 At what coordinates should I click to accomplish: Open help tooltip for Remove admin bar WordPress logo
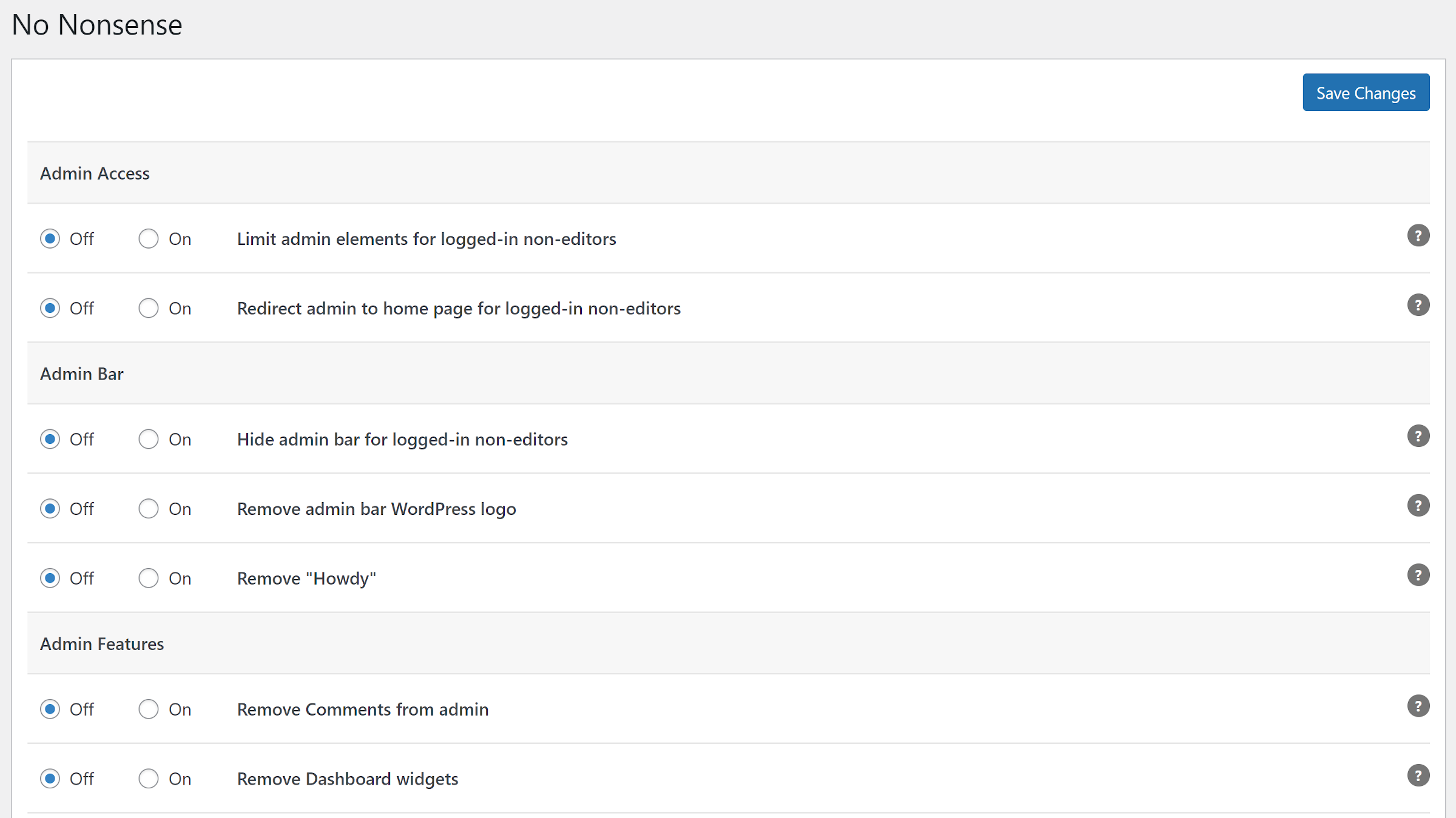(1418, 505)
